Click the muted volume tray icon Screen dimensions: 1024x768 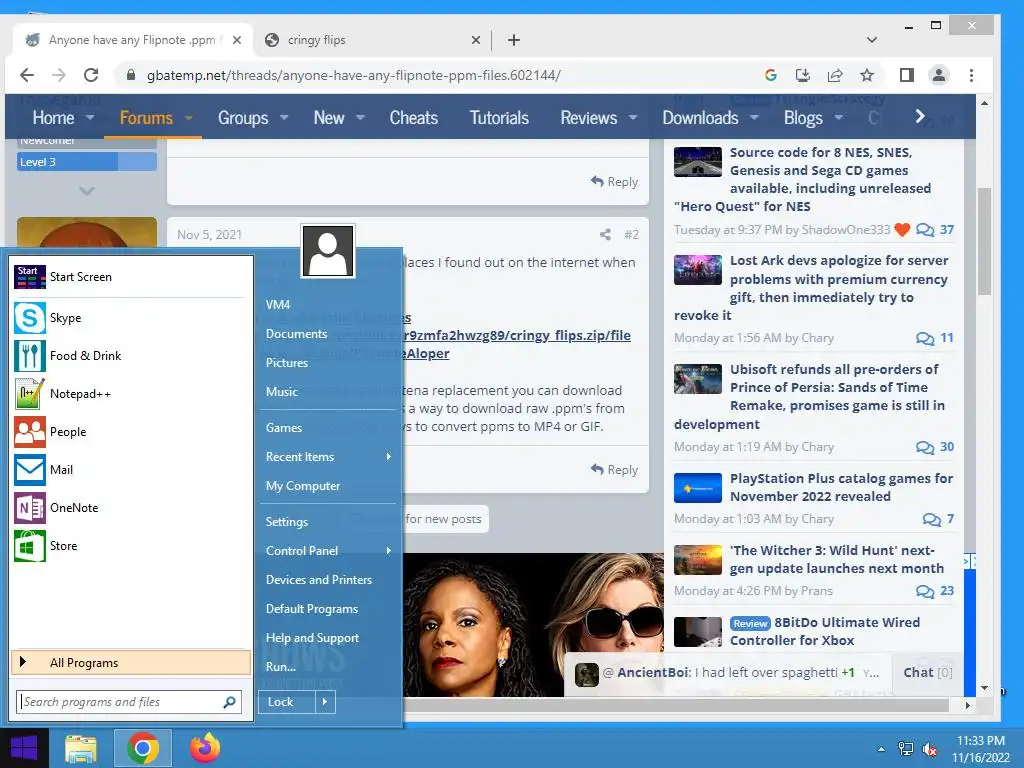(x=929, y=749)
